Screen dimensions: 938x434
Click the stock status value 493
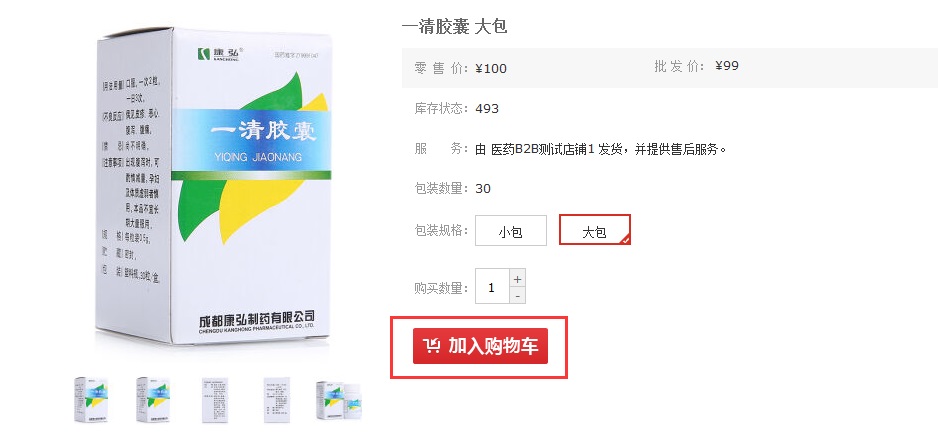(x=487, y=109)
